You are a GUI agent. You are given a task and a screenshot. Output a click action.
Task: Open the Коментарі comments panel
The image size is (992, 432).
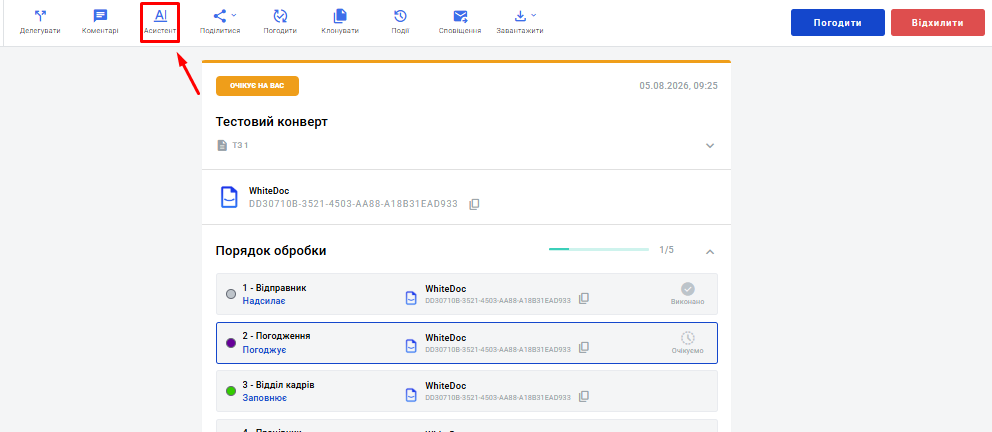click(x=100, y=22)
